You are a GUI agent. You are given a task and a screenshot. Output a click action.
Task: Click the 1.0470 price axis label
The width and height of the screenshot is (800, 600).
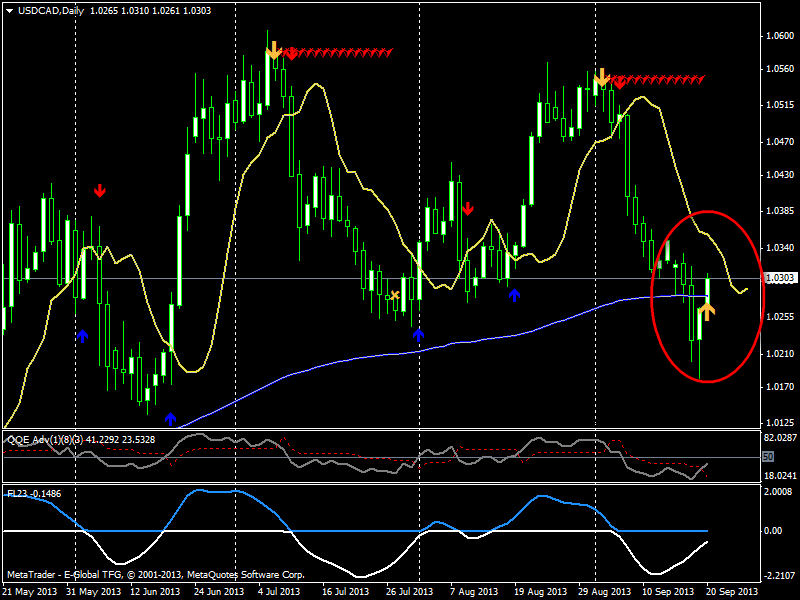(x=780, y=141)
